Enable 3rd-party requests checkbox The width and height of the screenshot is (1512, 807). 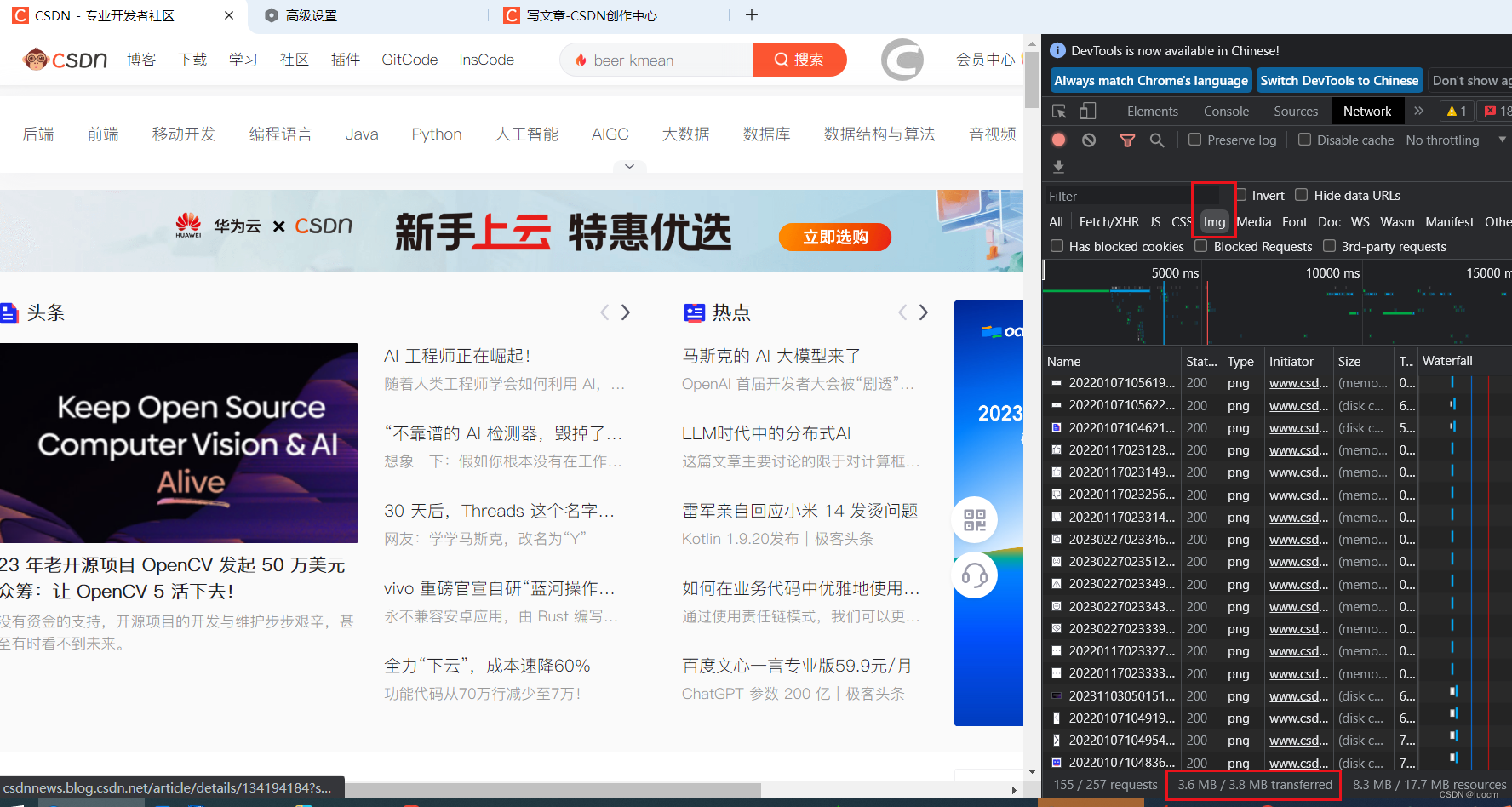(1329, 246)
